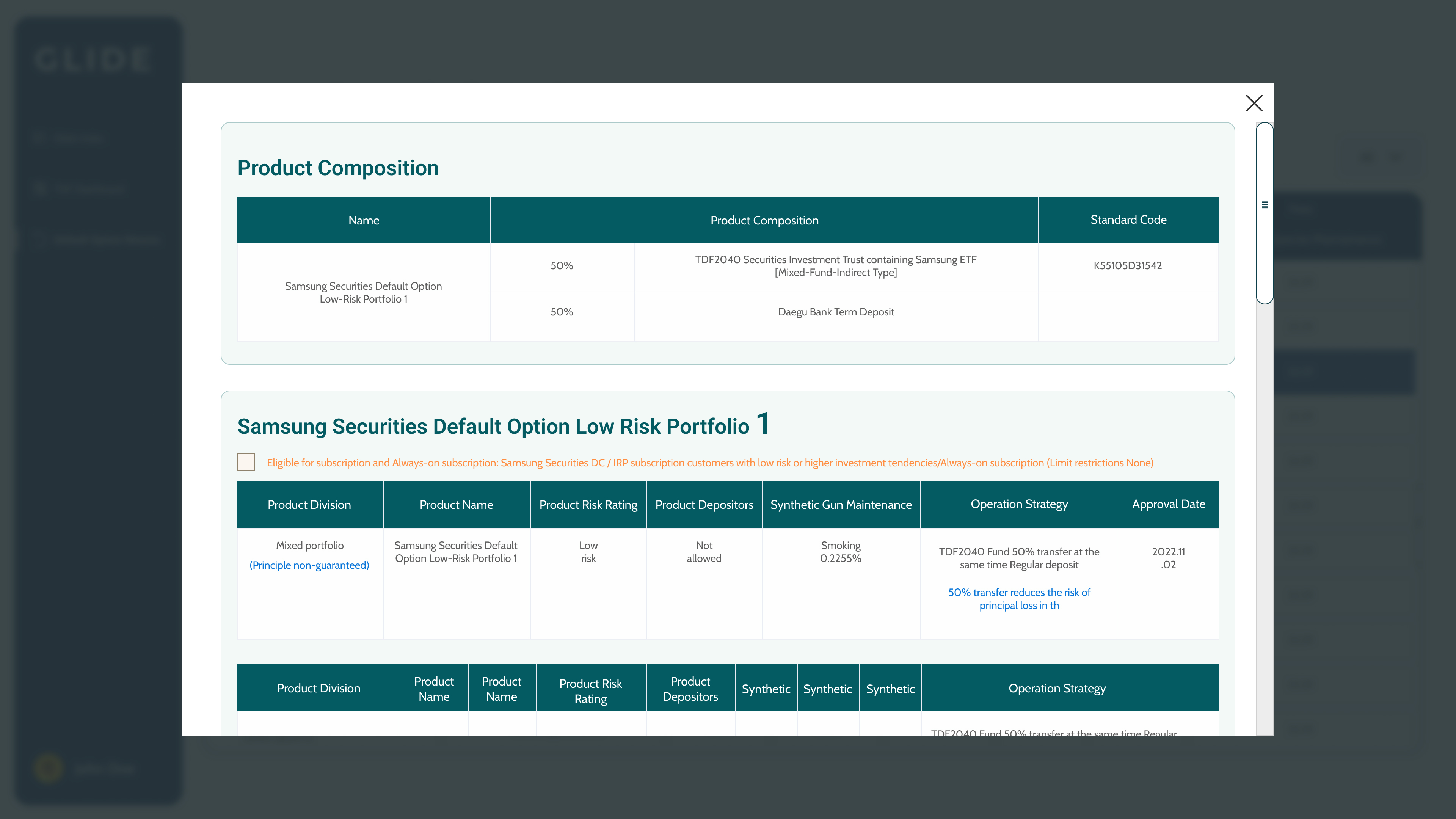Select the Synthetic Gun Maintenance column header
This screenshot has height=819, width=1456.
(841, 505)
